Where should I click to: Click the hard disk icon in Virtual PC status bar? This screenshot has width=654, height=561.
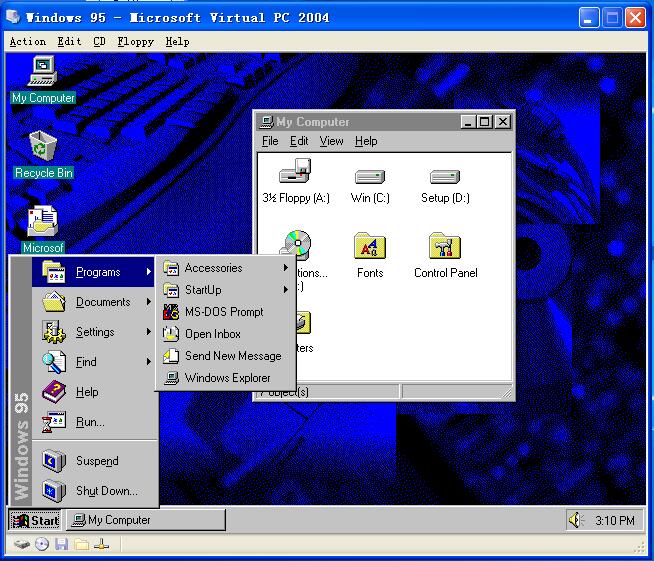pos(21,544)
